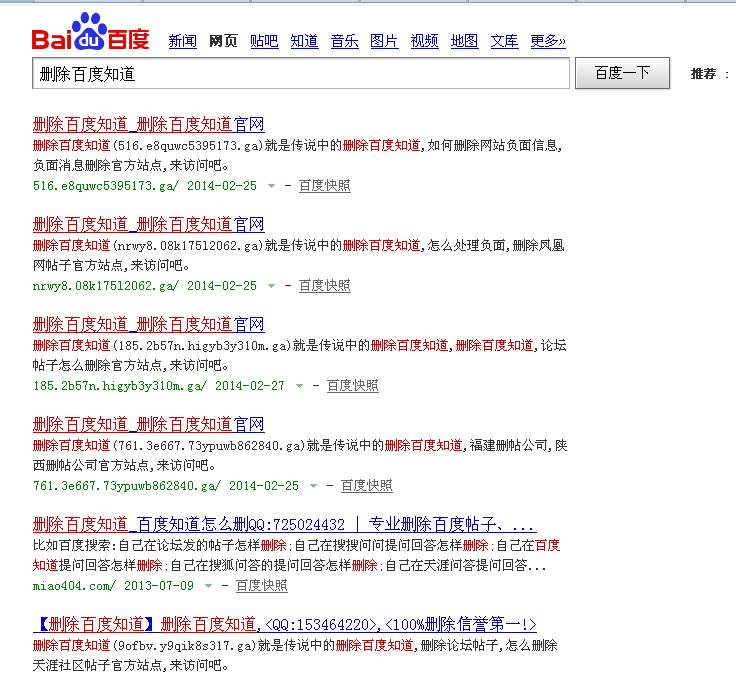Open the QQ:725024432 result title
Image resolution: width=736 pixels, height=676 pixels.
coord(284,524)
